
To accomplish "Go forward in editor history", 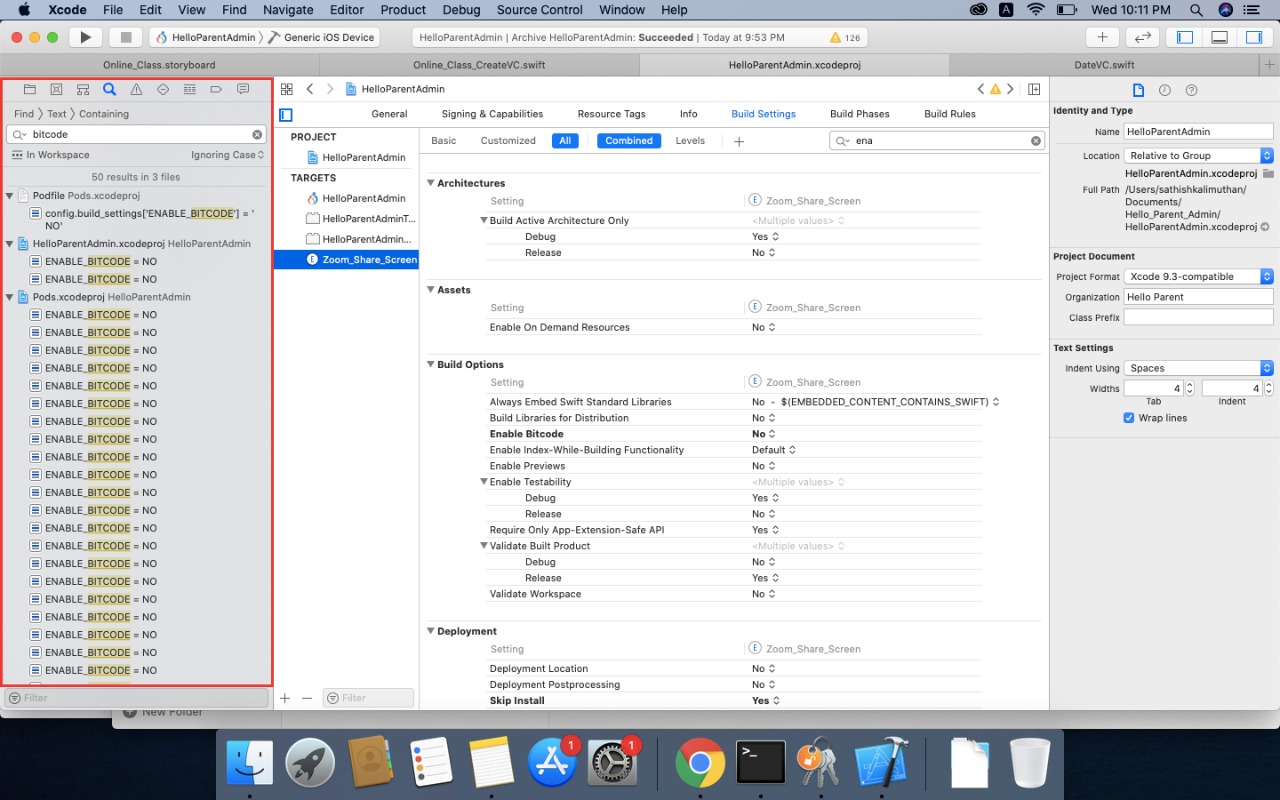I will [330, 89].
